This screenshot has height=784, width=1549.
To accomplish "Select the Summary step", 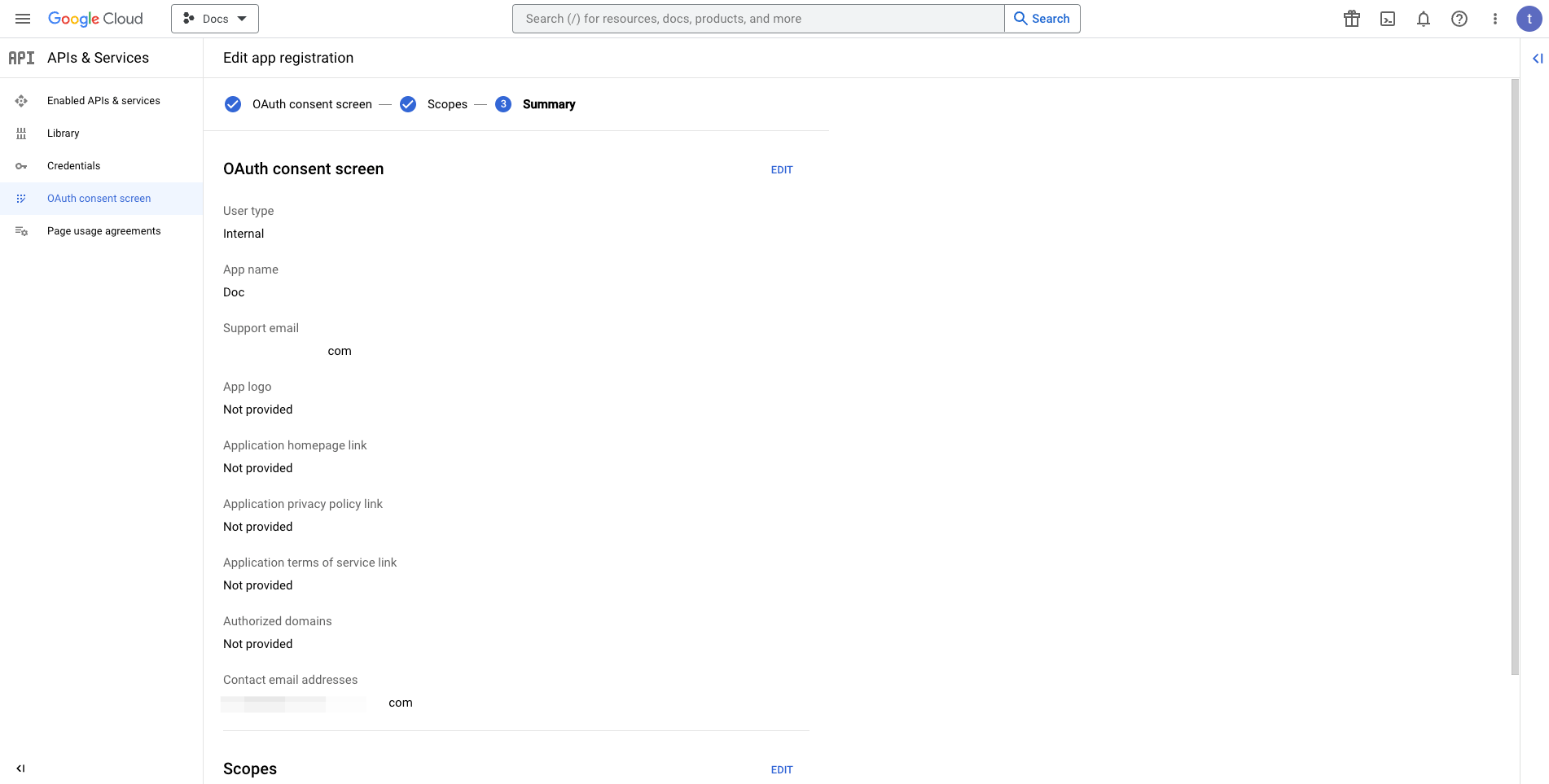I will (549, 104).
